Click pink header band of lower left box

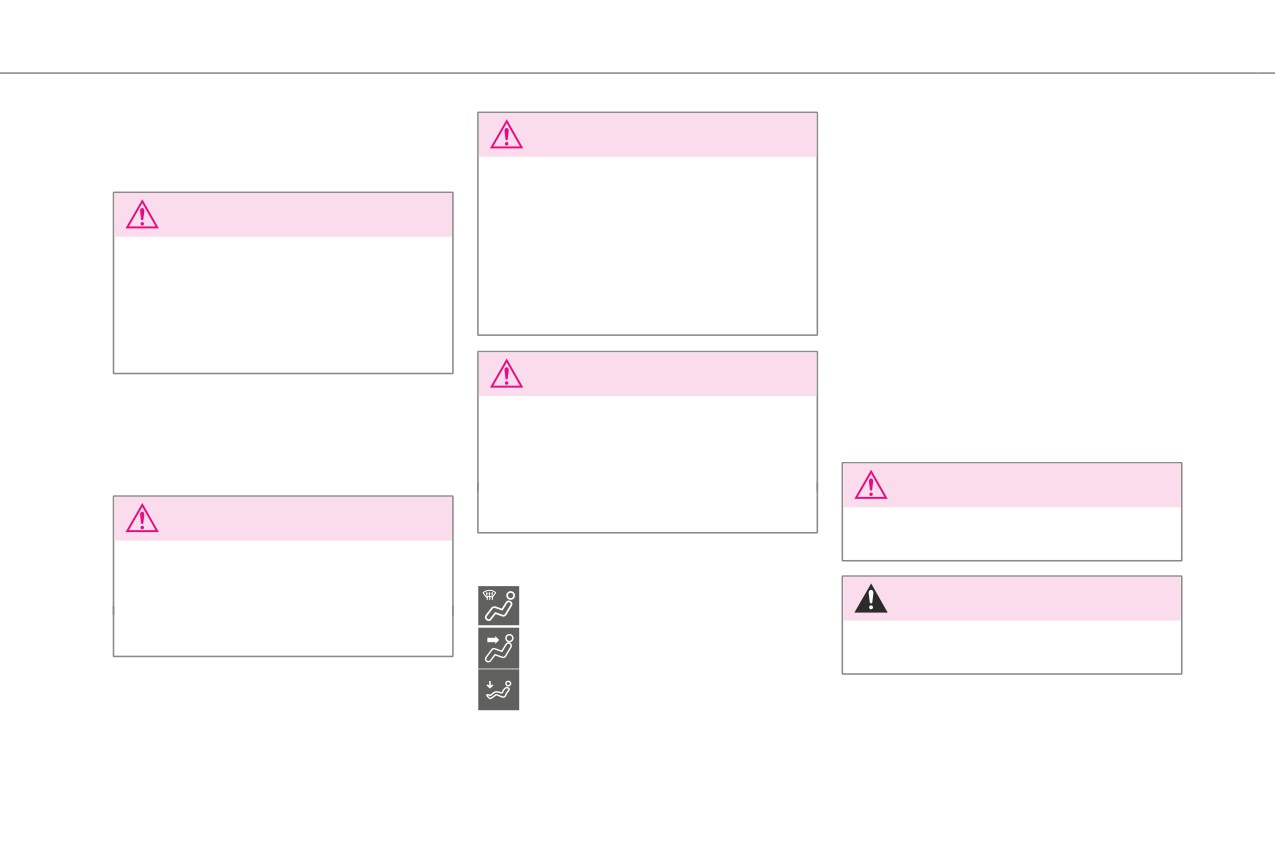pyautogui.click(x=283, y=518)
